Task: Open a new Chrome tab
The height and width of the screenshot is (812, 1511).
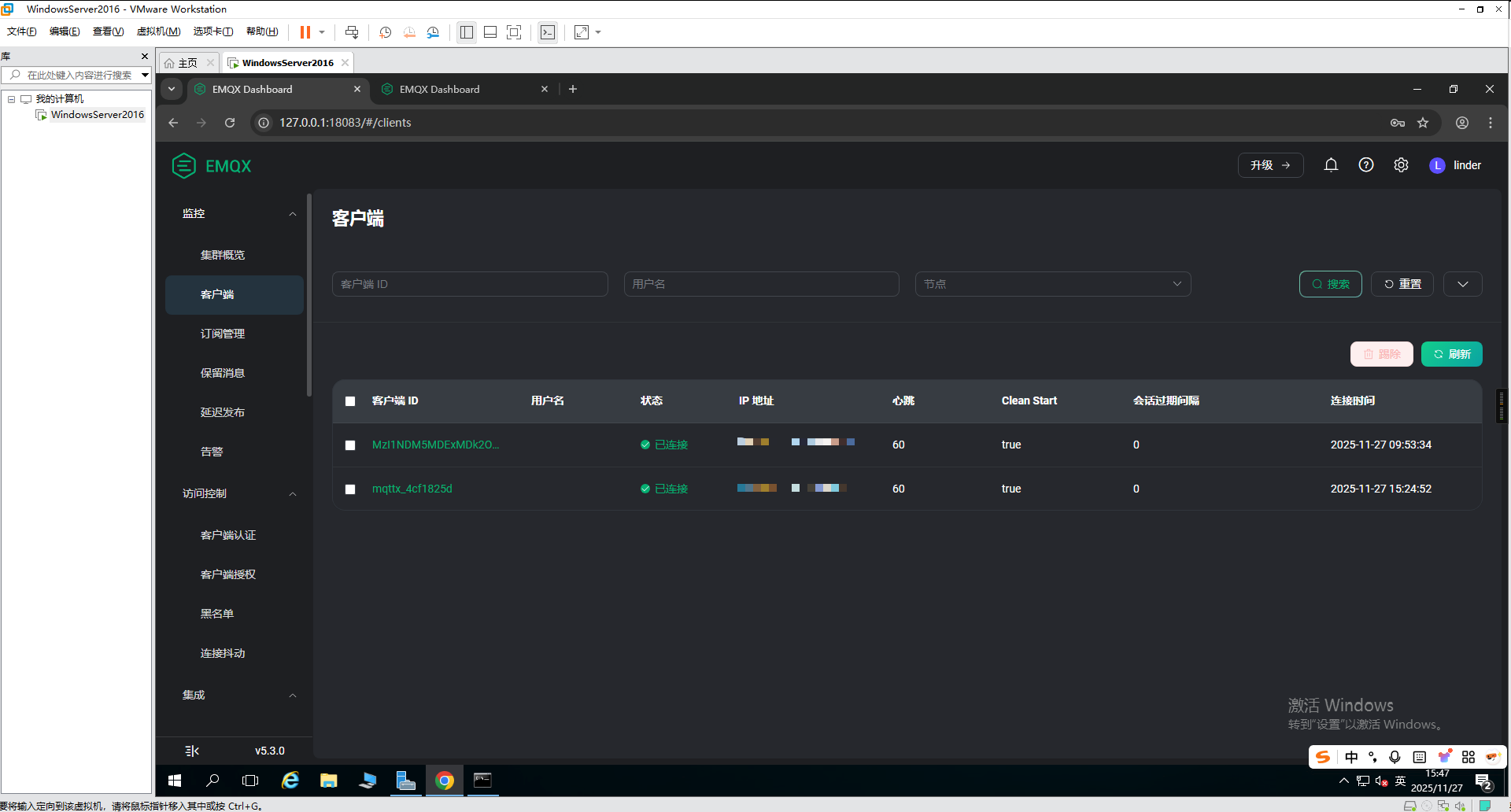Action: click(x=573, y=89)
